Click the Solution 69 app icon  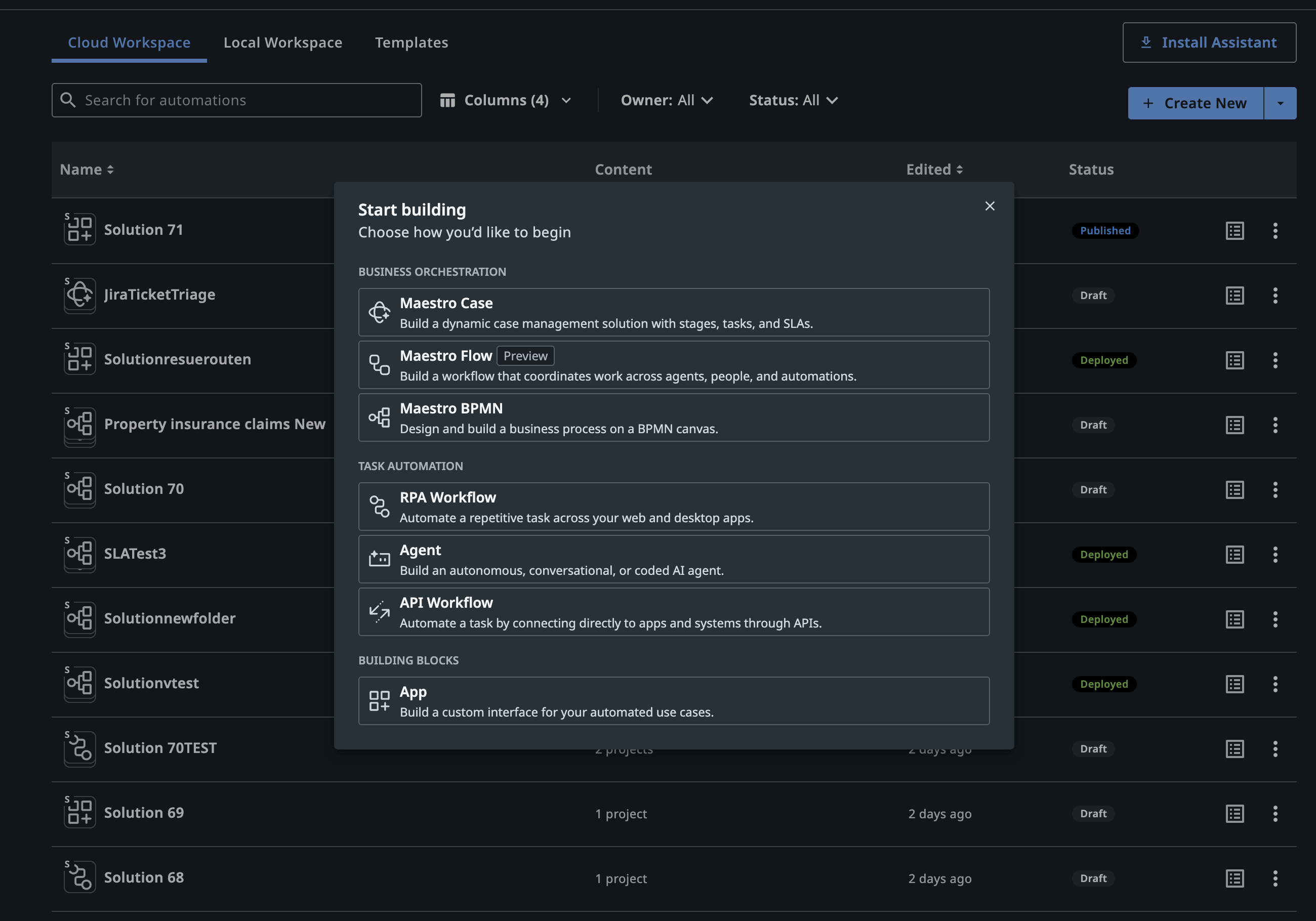tap(79, 813)
